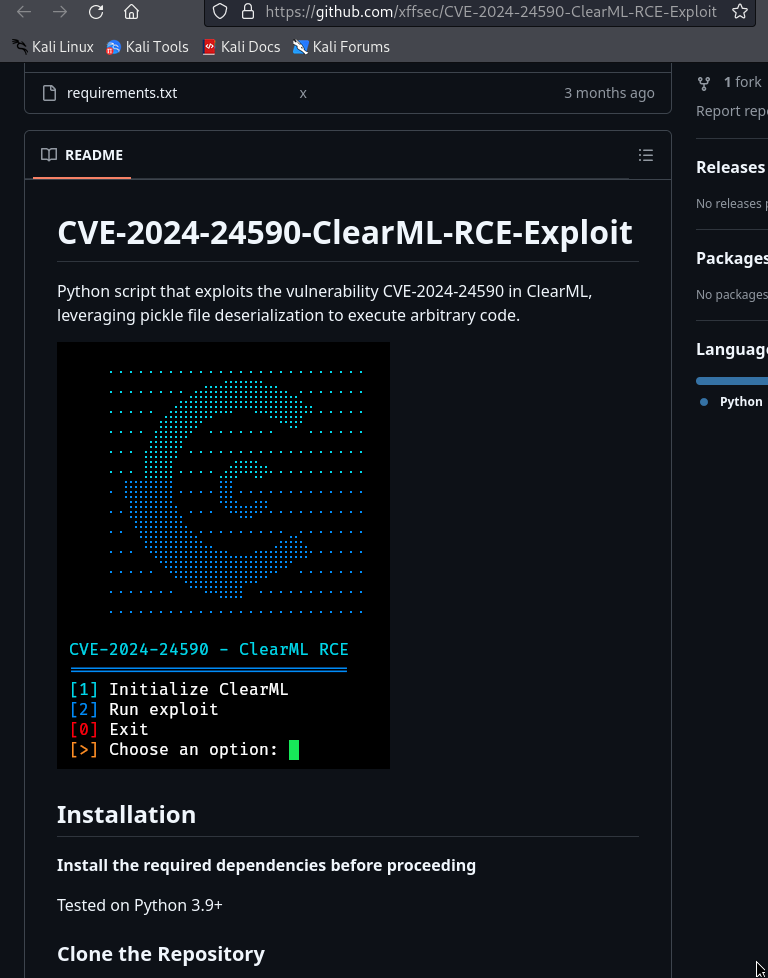Click the file icon beside requirements.txt
The height and width of the screenshot is (978, 768).
tap(49, 93)
